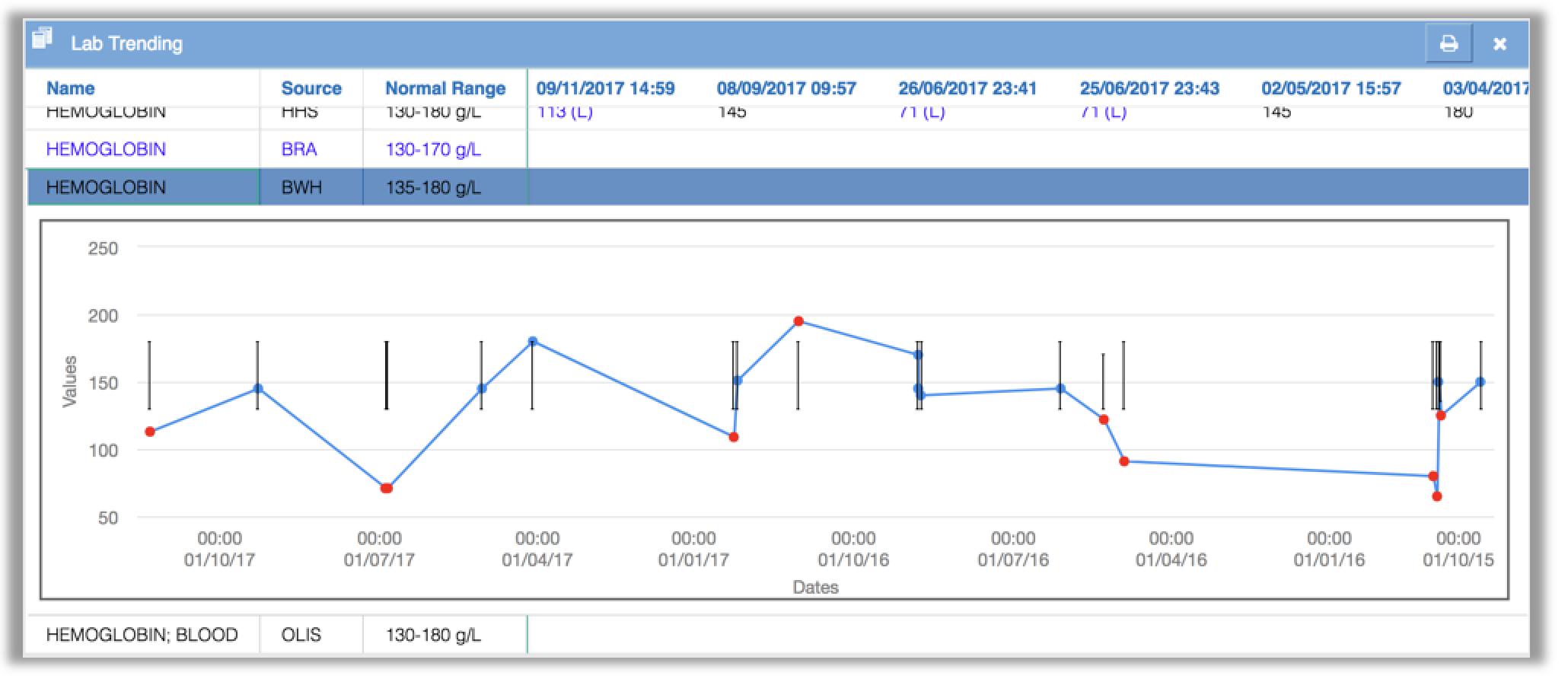Open the 09/11/2017 14:59 date column
This screenshot has width=1568, height=682.
[x=605, y=88]
